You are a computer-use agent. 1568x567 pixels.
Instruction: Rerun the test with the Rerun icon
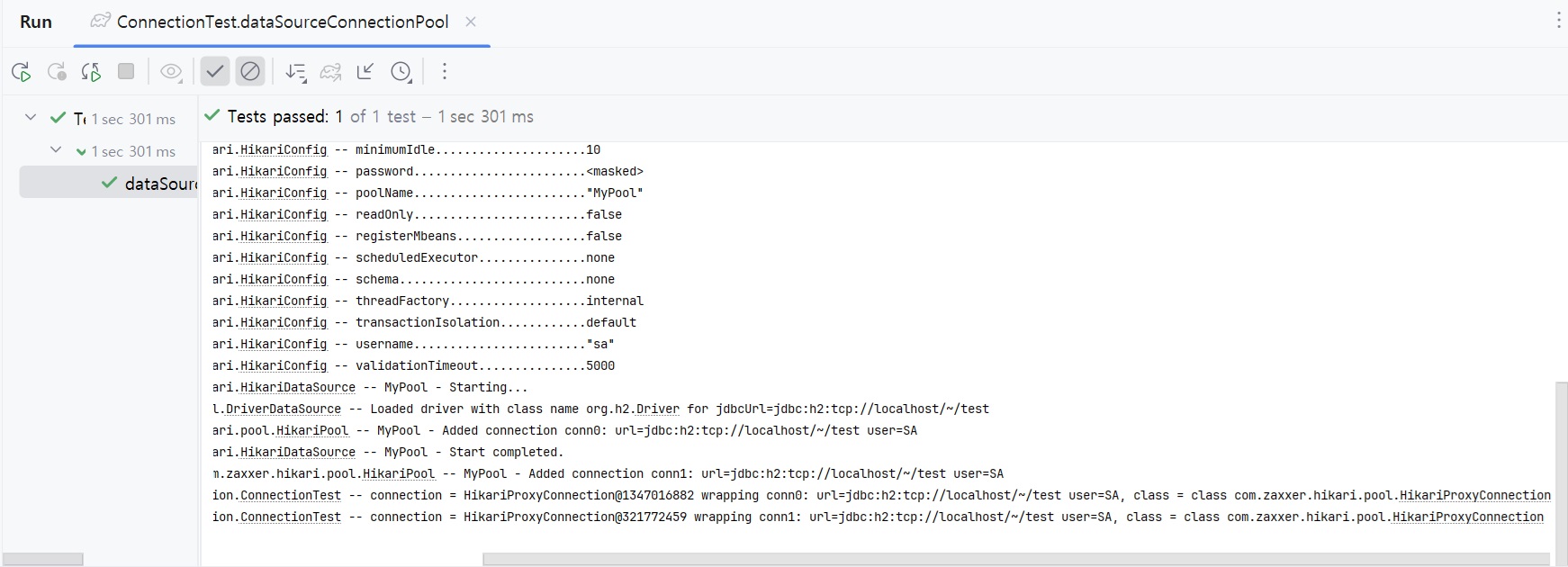click(22, 72)
